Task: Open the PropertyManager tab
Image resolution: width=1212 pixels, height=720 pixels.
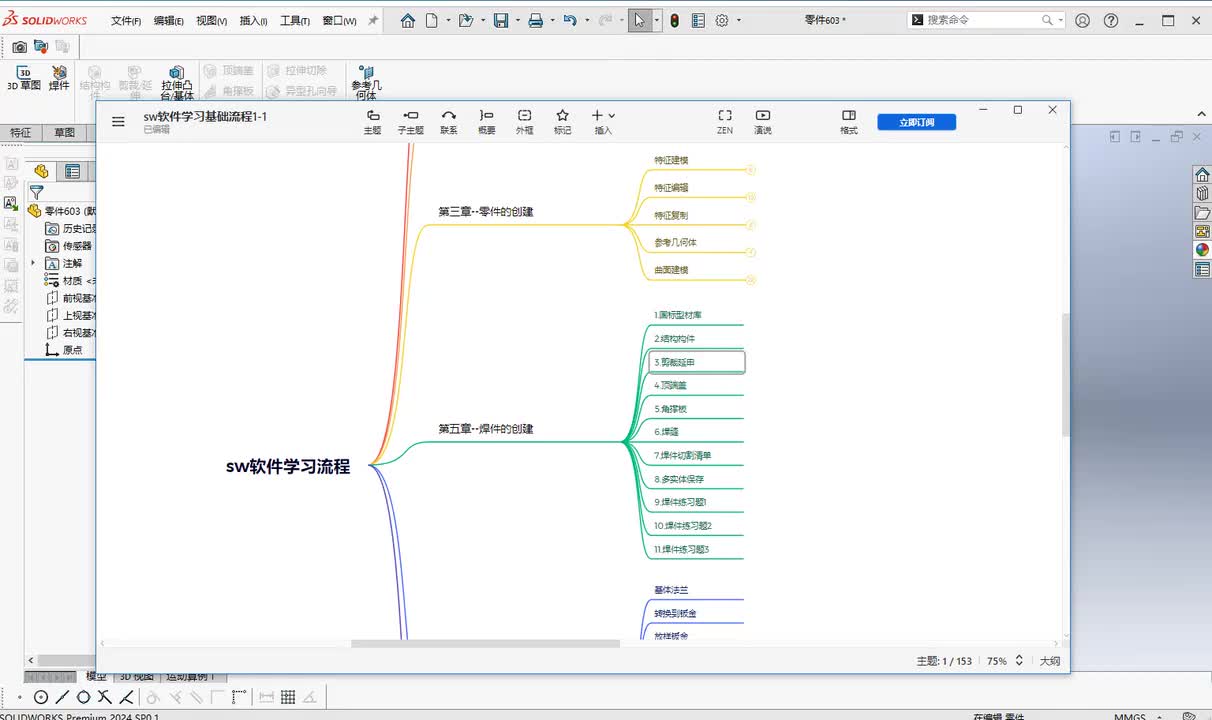Action: pos(73,171)
